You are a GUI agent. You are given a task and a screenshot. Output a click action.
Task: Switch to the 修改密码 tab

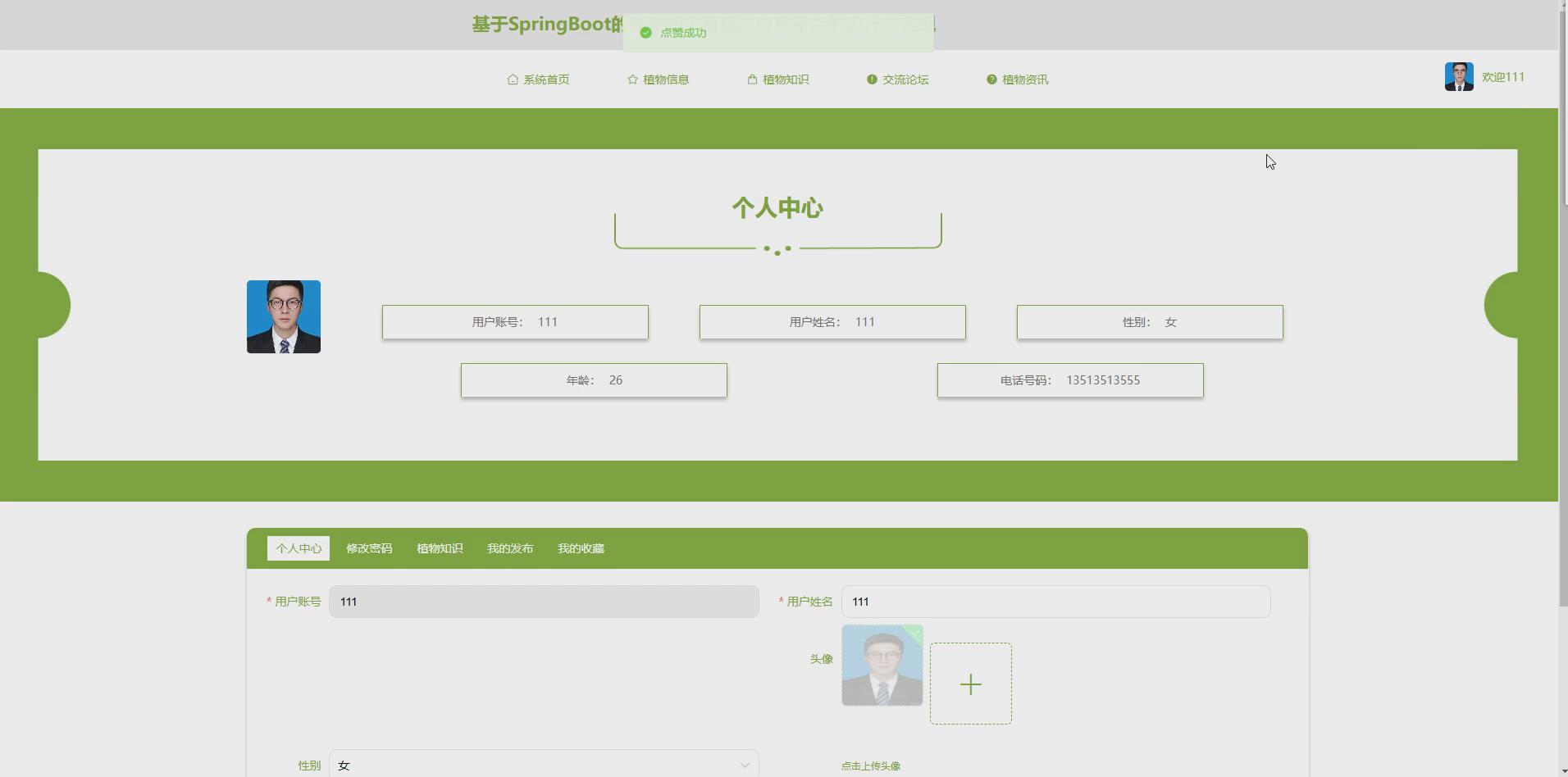click(x=368, y=548)
